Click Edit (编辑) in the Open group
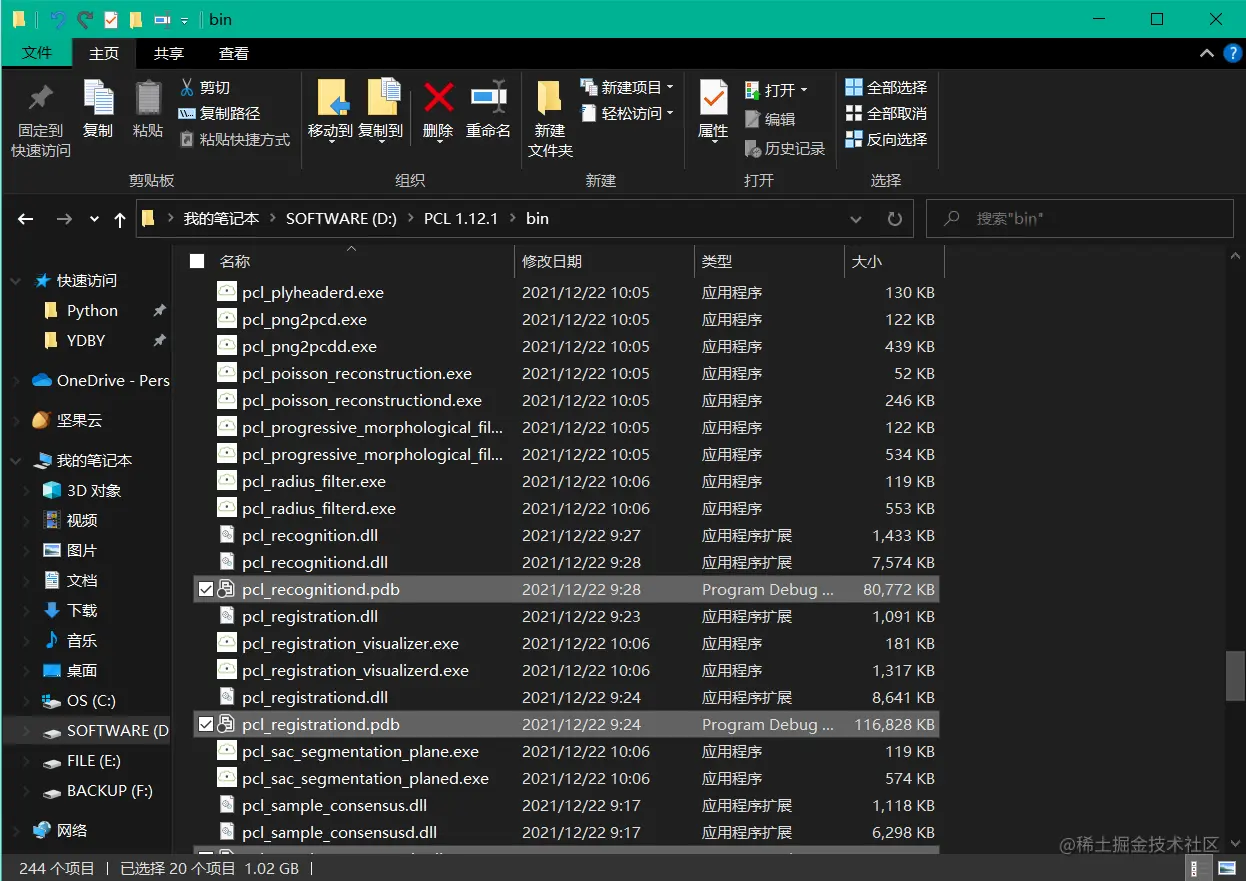1246x881 pixels. point(770,120)
